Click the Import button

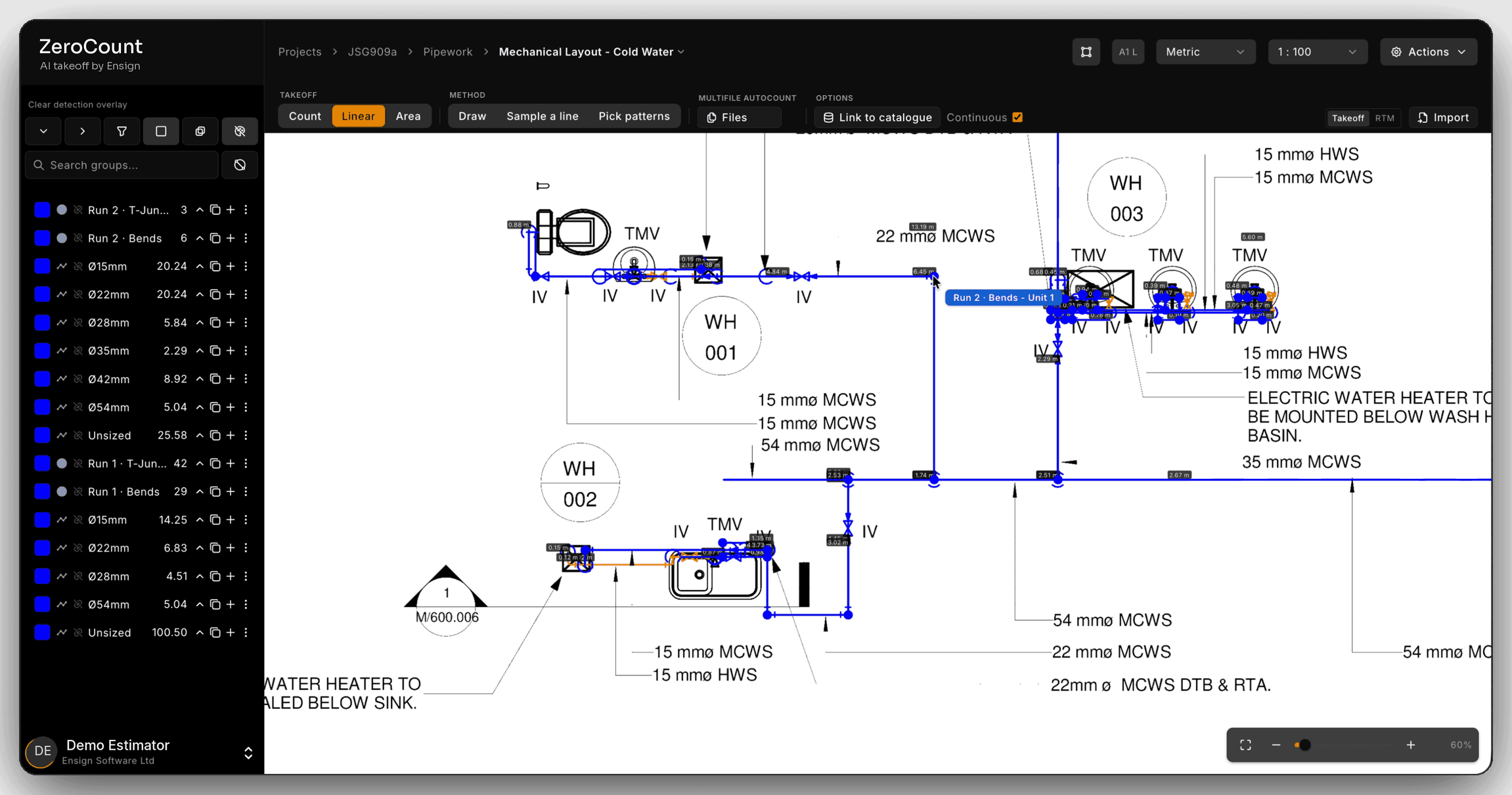click(1443, 118)
